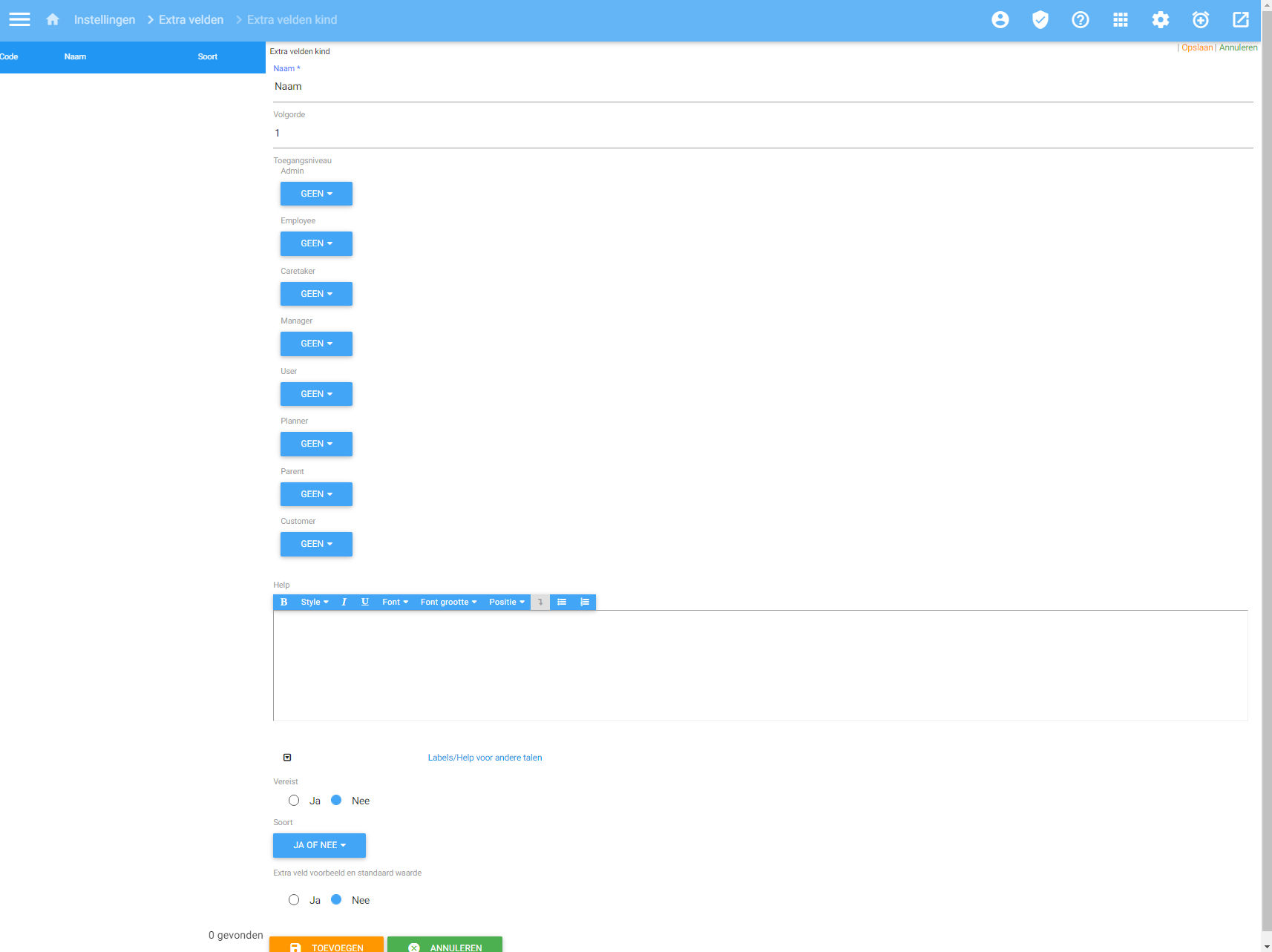Image resolution: width=1272 pixels, height=952 pixels.
Task: Open Admin access level GEEN dropdown
Action: 316,194
